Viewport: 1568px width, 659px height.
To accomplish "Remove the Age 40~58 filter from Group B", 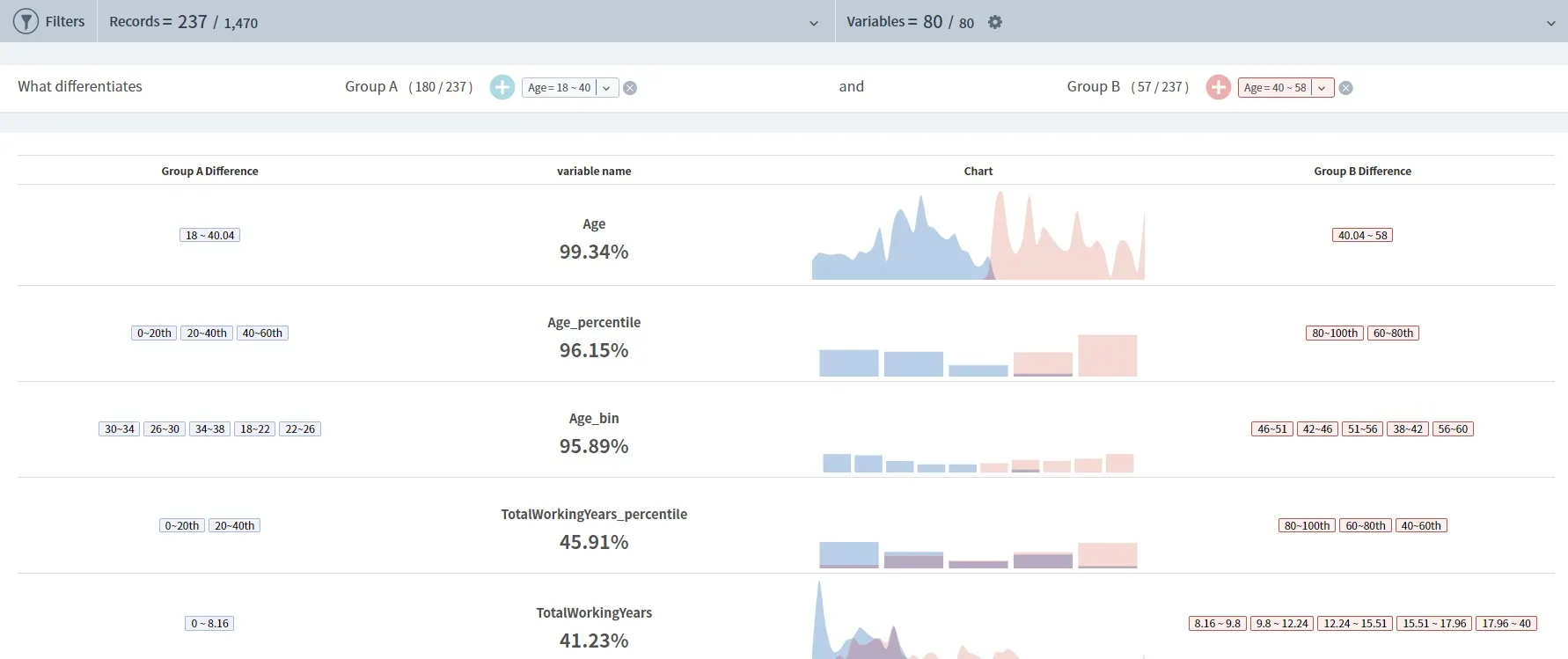I will coord(1346,88).
